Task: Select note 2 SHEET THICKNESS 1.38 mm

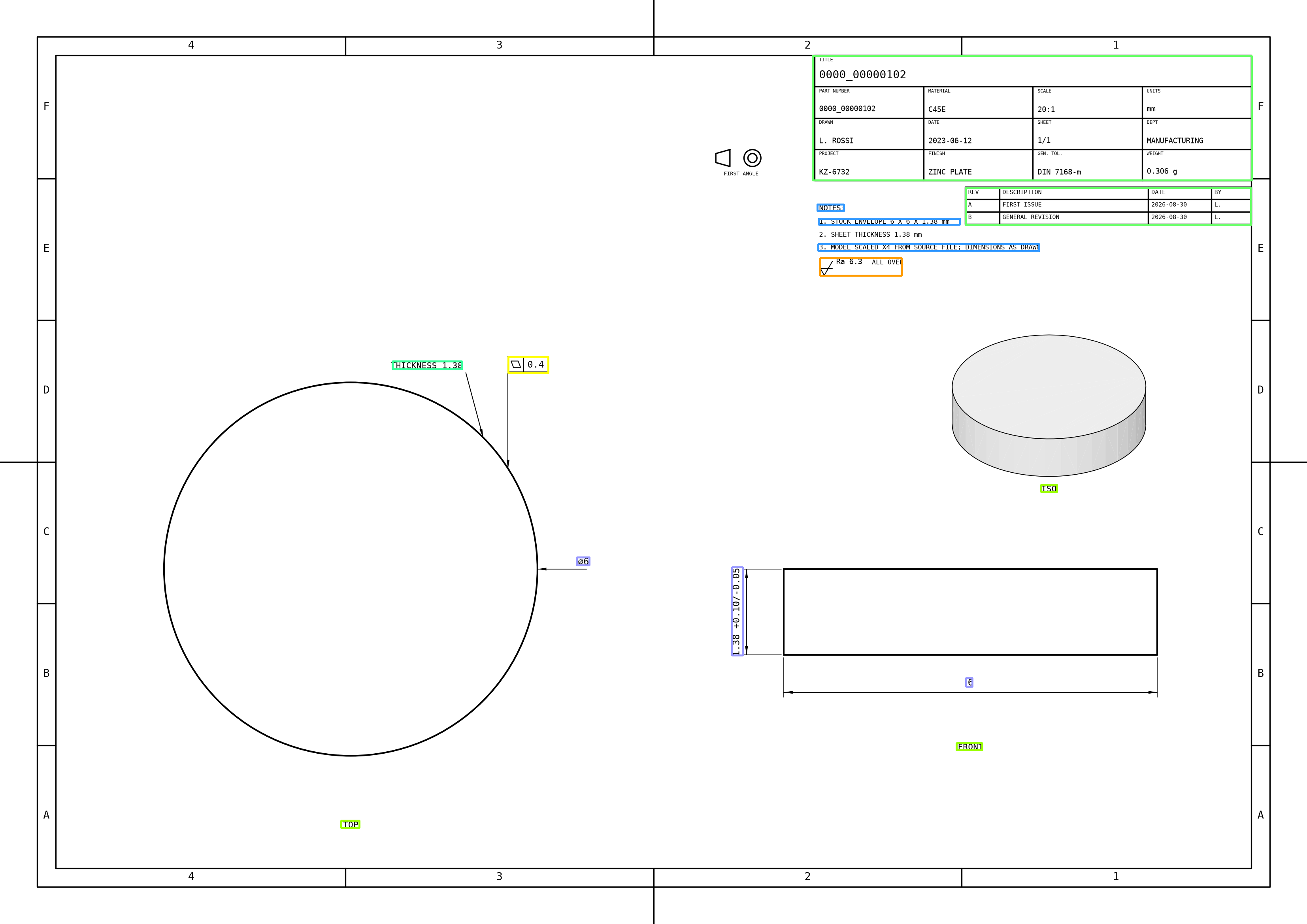Action: click(x=870, y=235)
